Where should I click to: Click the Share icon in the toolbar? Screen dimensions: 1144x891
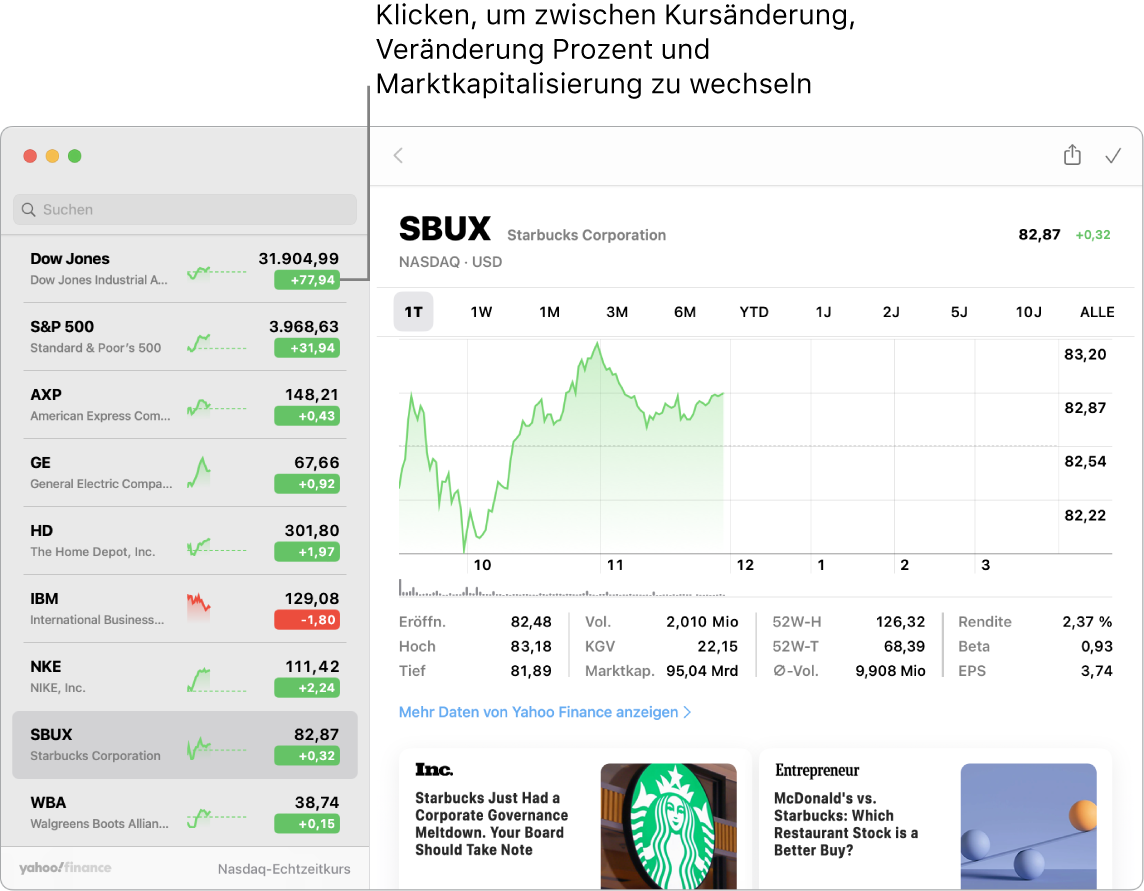pyautogui.click(x=1071, y=155)
